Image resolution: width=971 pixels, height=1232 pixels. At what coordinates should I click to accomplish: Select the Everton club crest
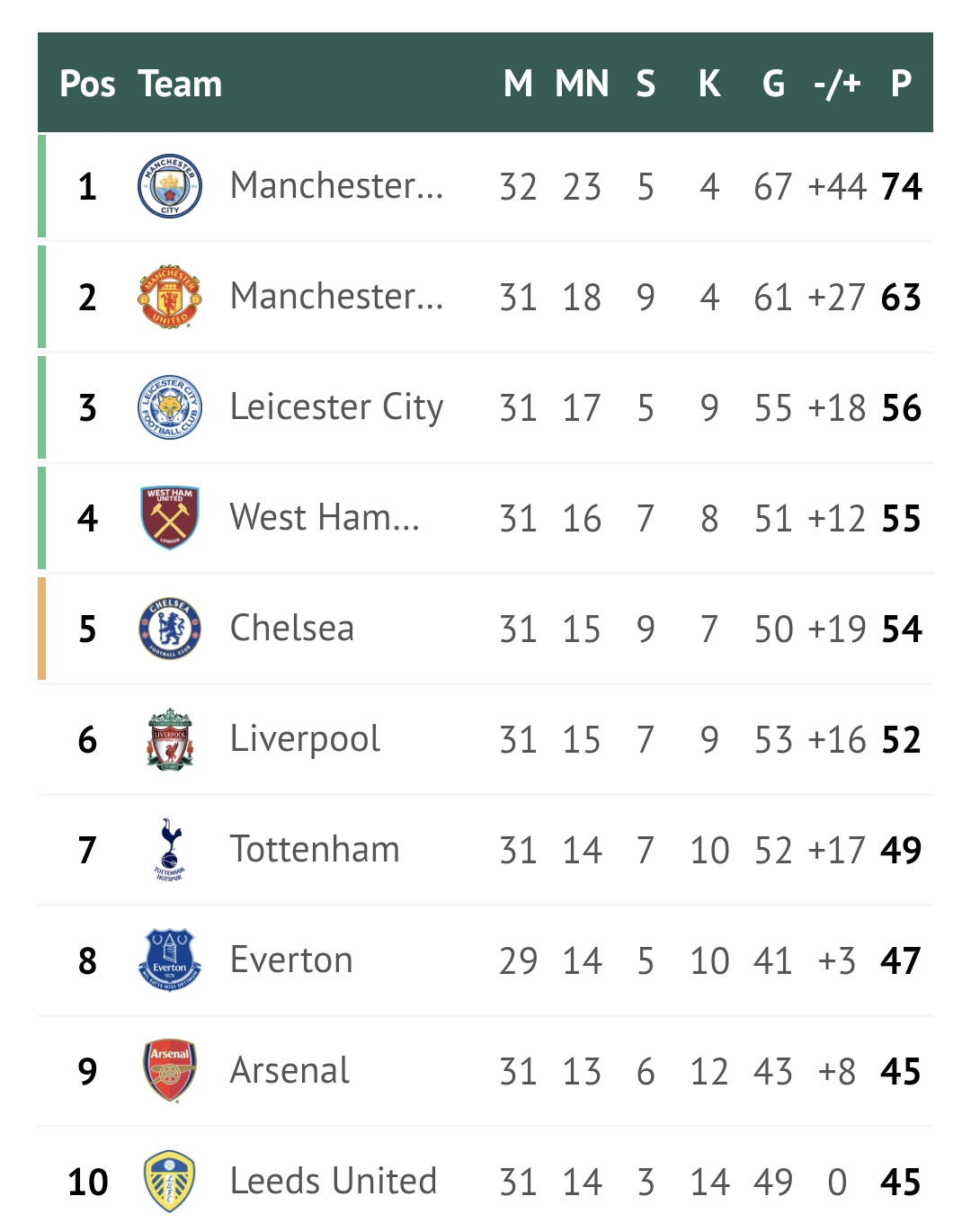tap(170, 960)
